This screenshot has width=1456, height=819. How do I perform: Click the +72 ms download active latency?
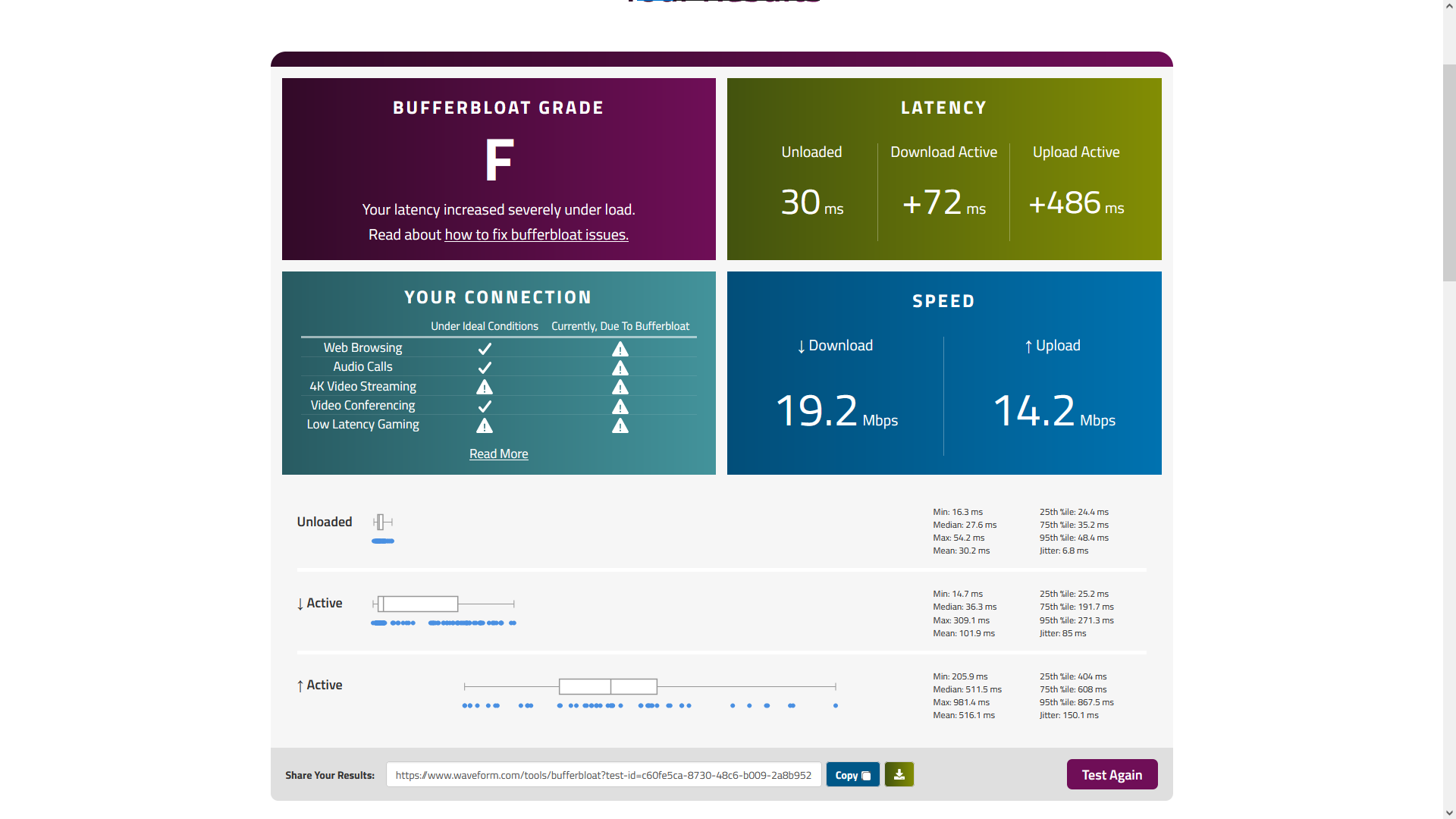coord(944,202)
